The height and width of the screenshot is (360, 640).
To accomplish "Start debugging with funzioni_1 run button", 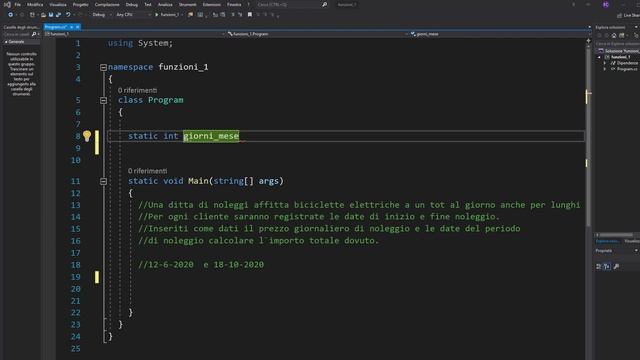I will tap(167, 15).
